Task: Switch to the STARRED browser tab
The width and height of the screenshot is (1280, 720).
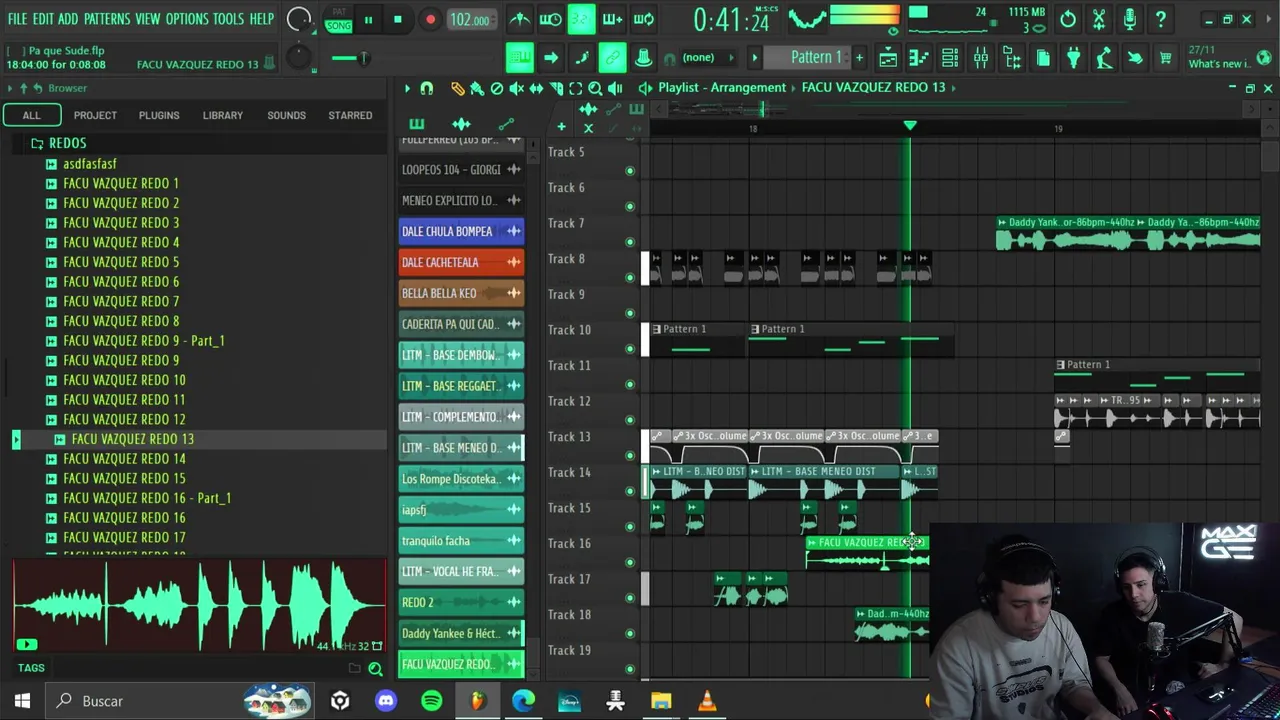Action: [350, 115]
